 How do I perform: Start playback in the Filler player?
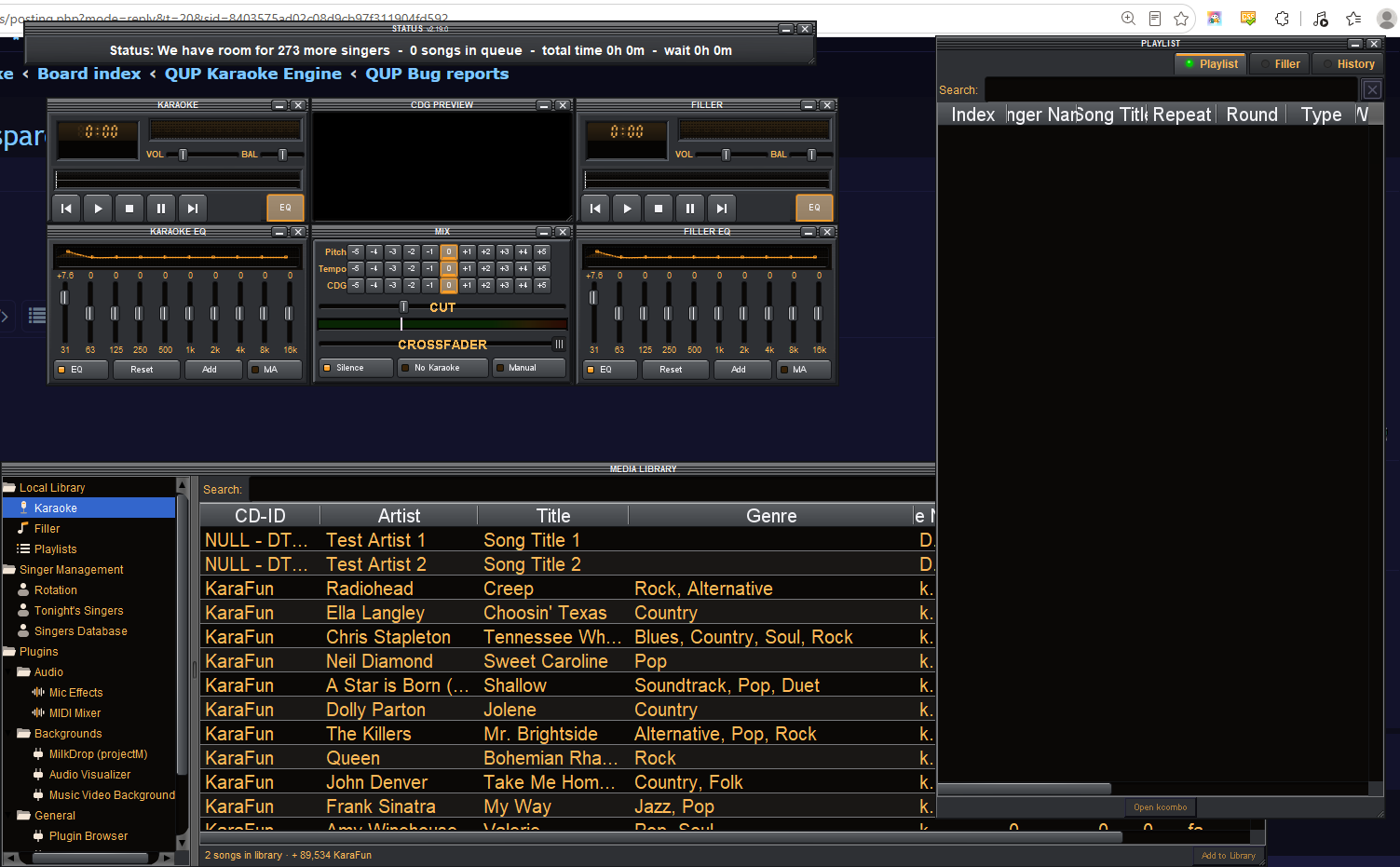coord(627,209)
